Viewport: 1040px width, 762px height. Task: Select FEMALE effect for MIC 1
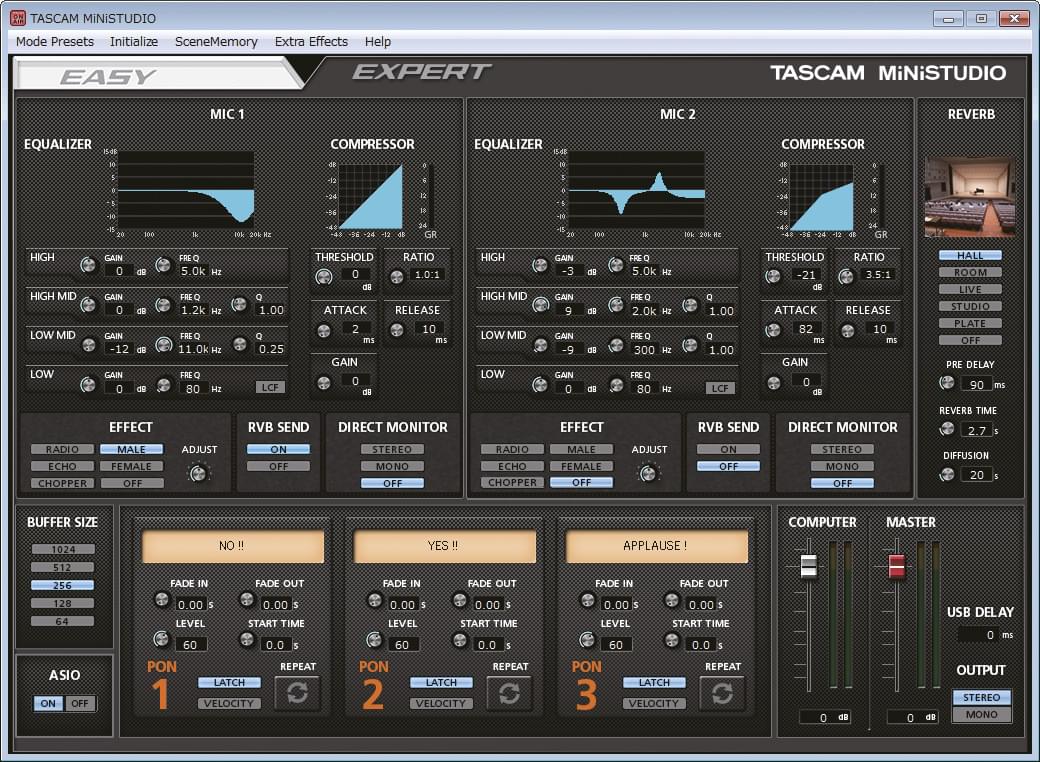[x=131, y=466]
